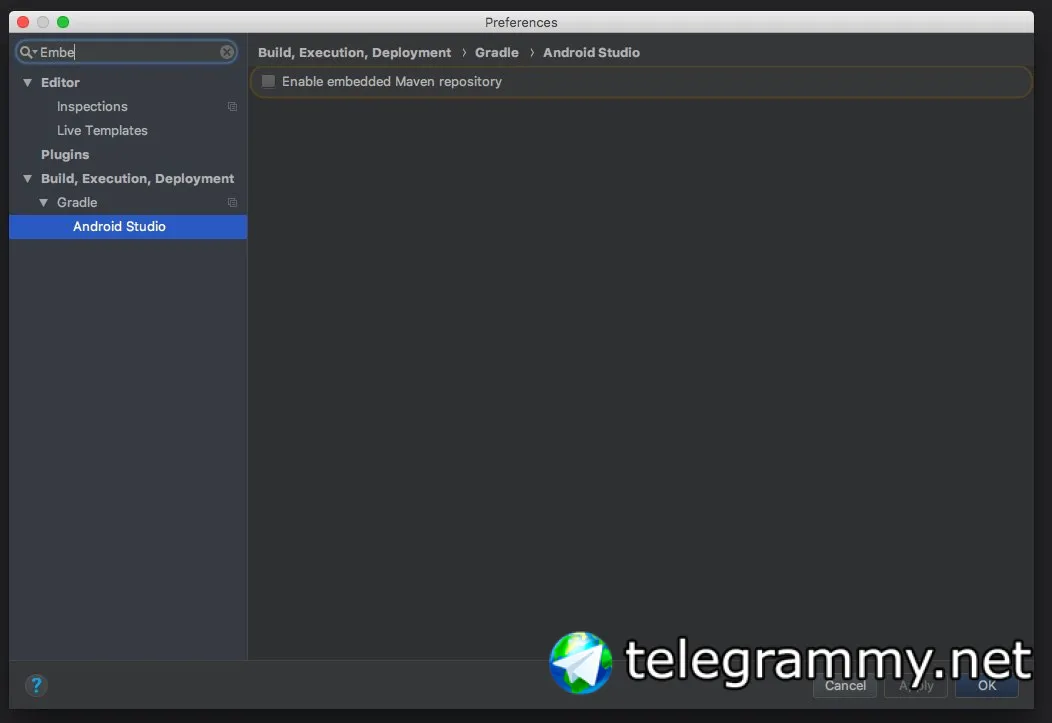The height and width of the screenshot is (723, 1052).
Task: Open the help question mark
Action: tap(36, 685)
